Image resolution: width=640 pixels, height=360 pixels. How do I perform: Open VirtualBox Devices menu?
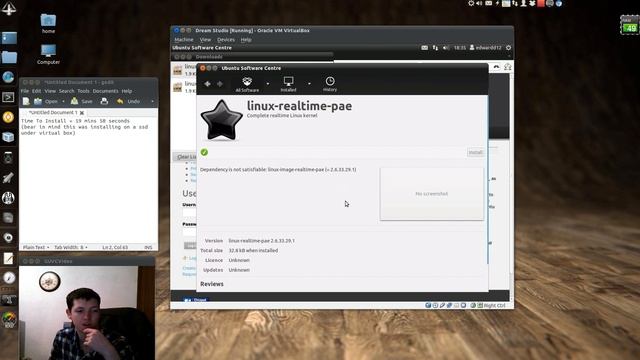click(226, 40)
